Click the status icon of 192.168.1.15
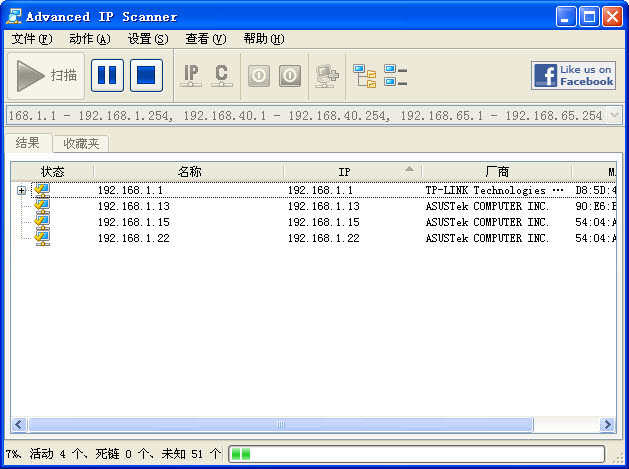This screenshot has height=469, width=629. click(x=42, y=222)
